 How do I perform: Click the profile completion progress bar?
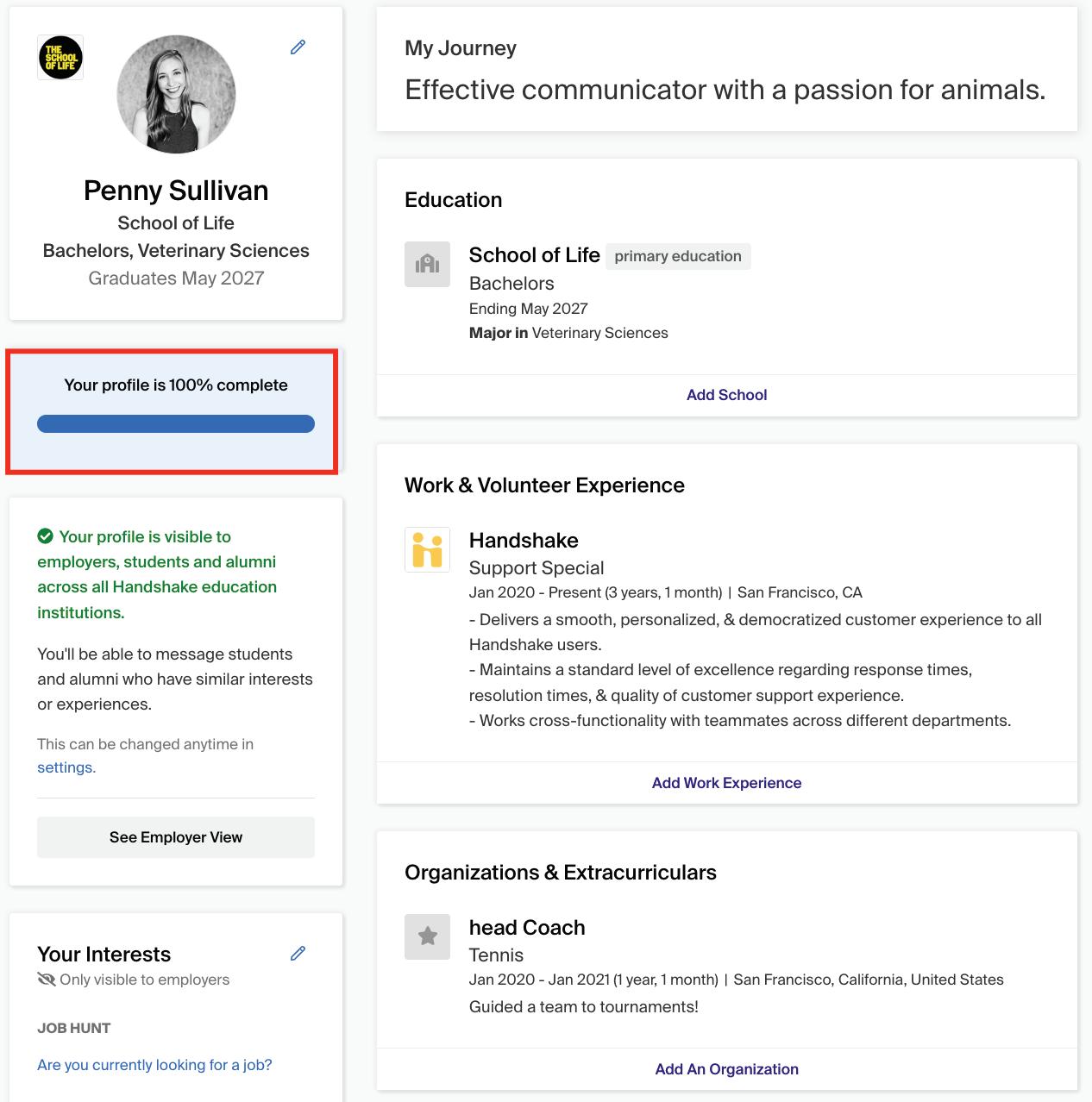[176, 423]
